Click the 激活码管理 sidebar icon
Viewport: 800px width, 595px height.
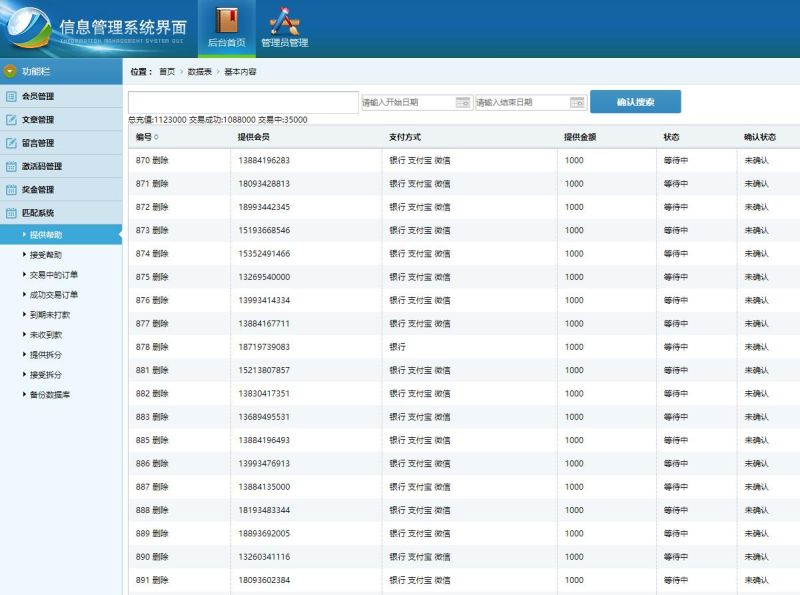tap(12, 166)
